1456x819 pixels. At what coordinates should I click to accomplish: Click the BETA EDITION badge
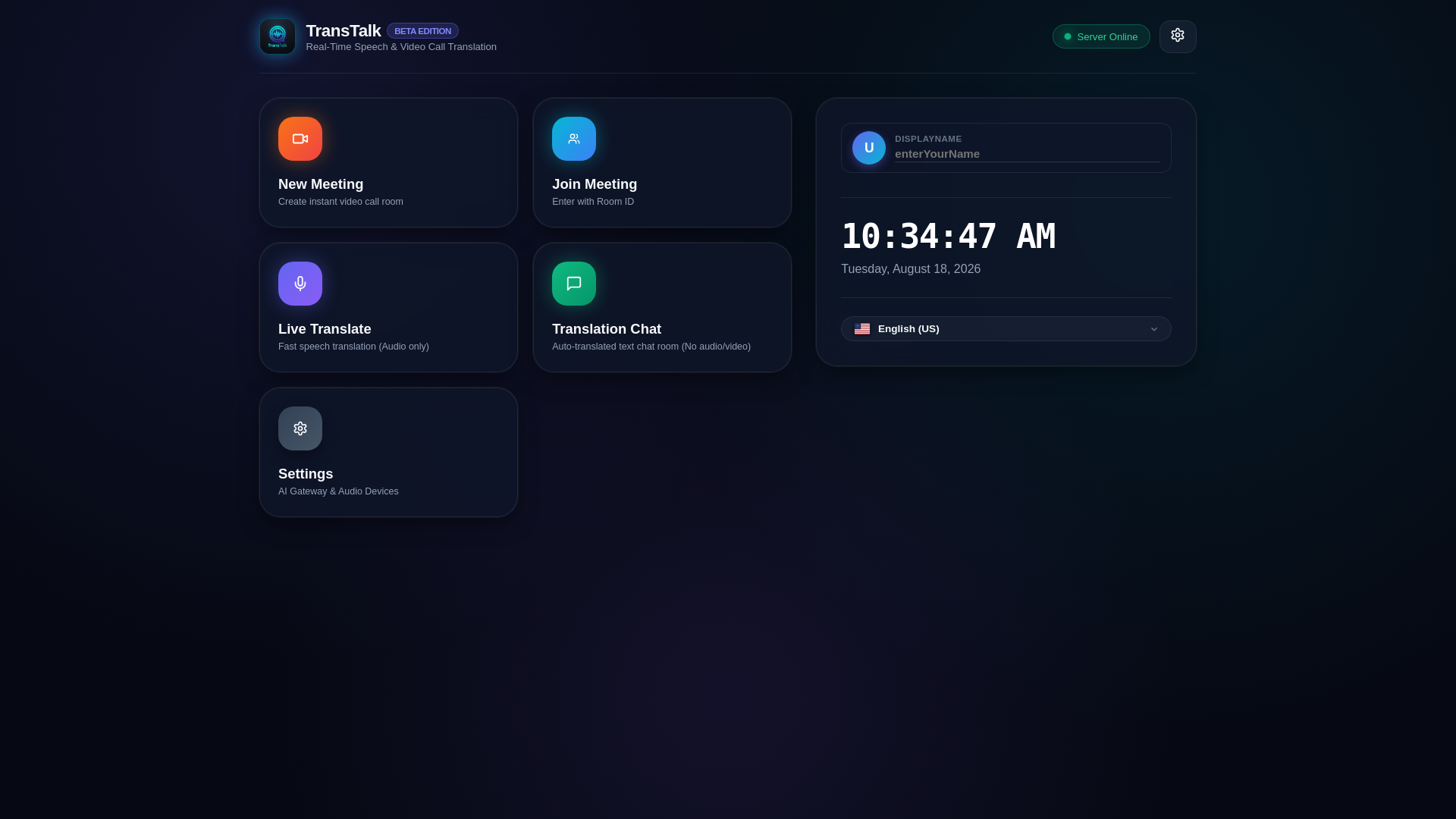point(422,31)
